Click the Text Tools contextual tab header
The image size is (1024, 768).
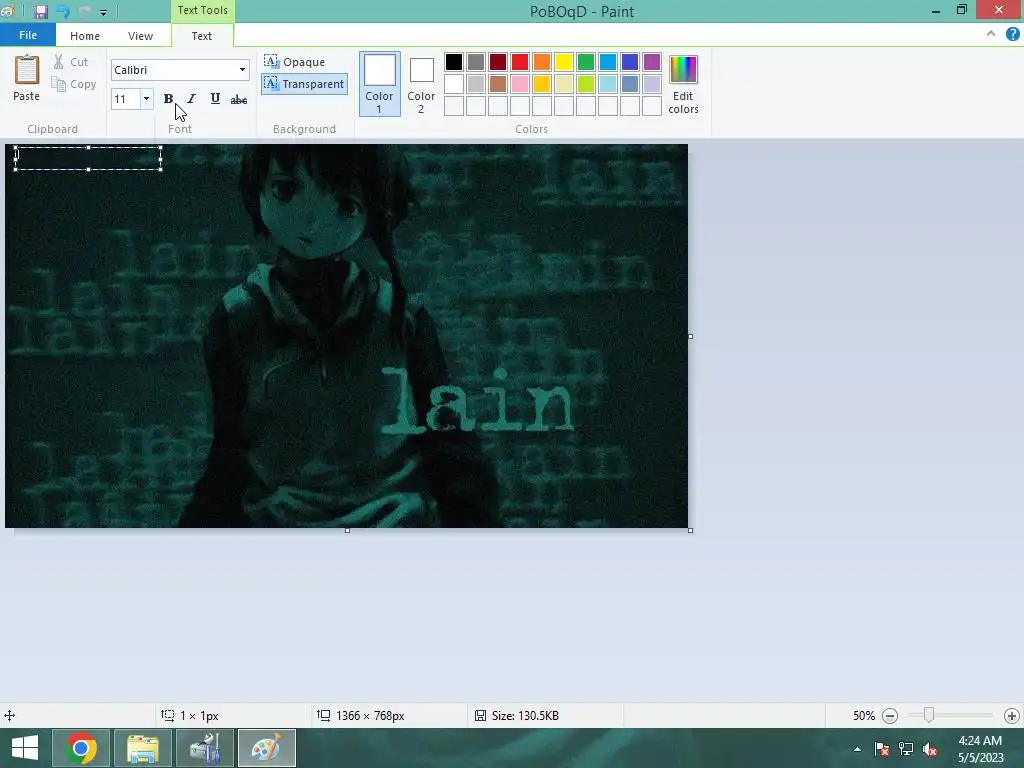click(x=202, y=10)
